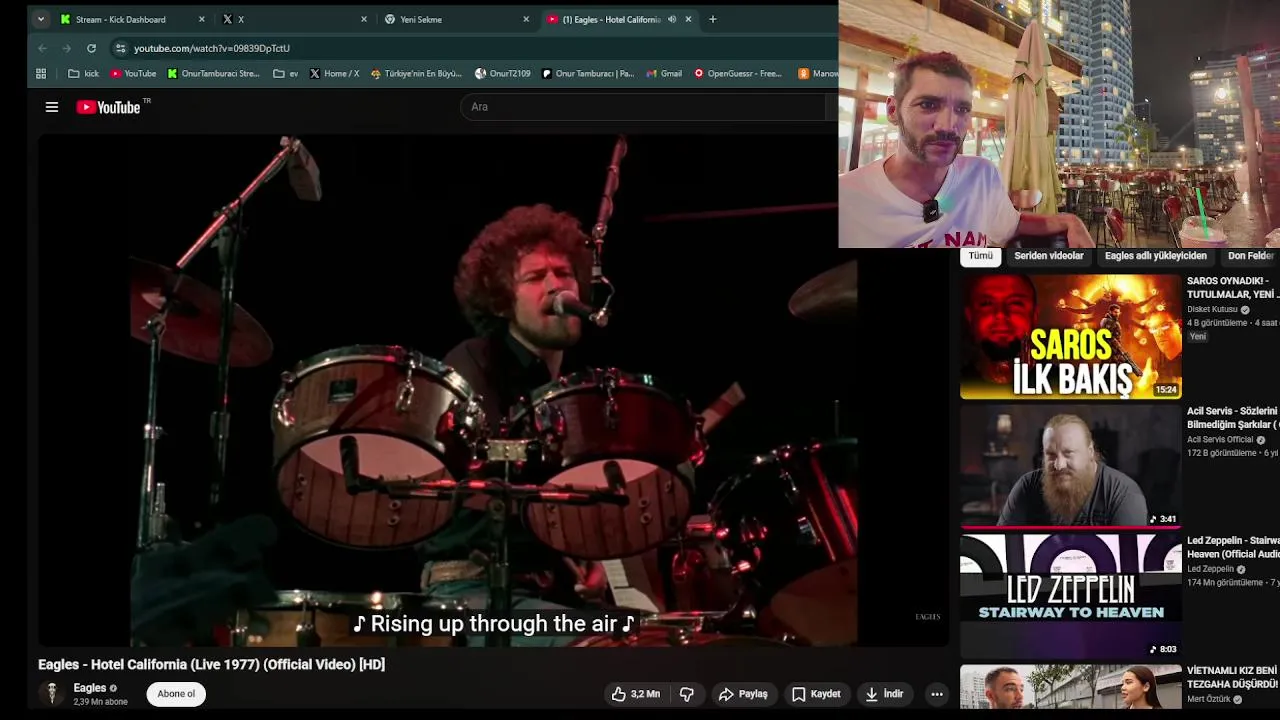The width and height of the screenshot is (1280, 720).
Task: Open site information icon in address bar
Action: 120,48
